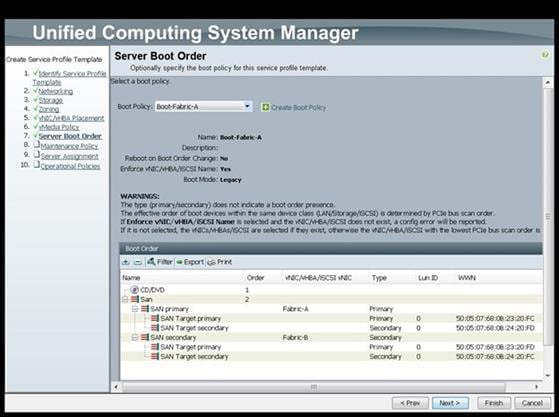Click the vertical scrollbar down arrow
Viewport: 559px width, 417px height.
point(548,375)
